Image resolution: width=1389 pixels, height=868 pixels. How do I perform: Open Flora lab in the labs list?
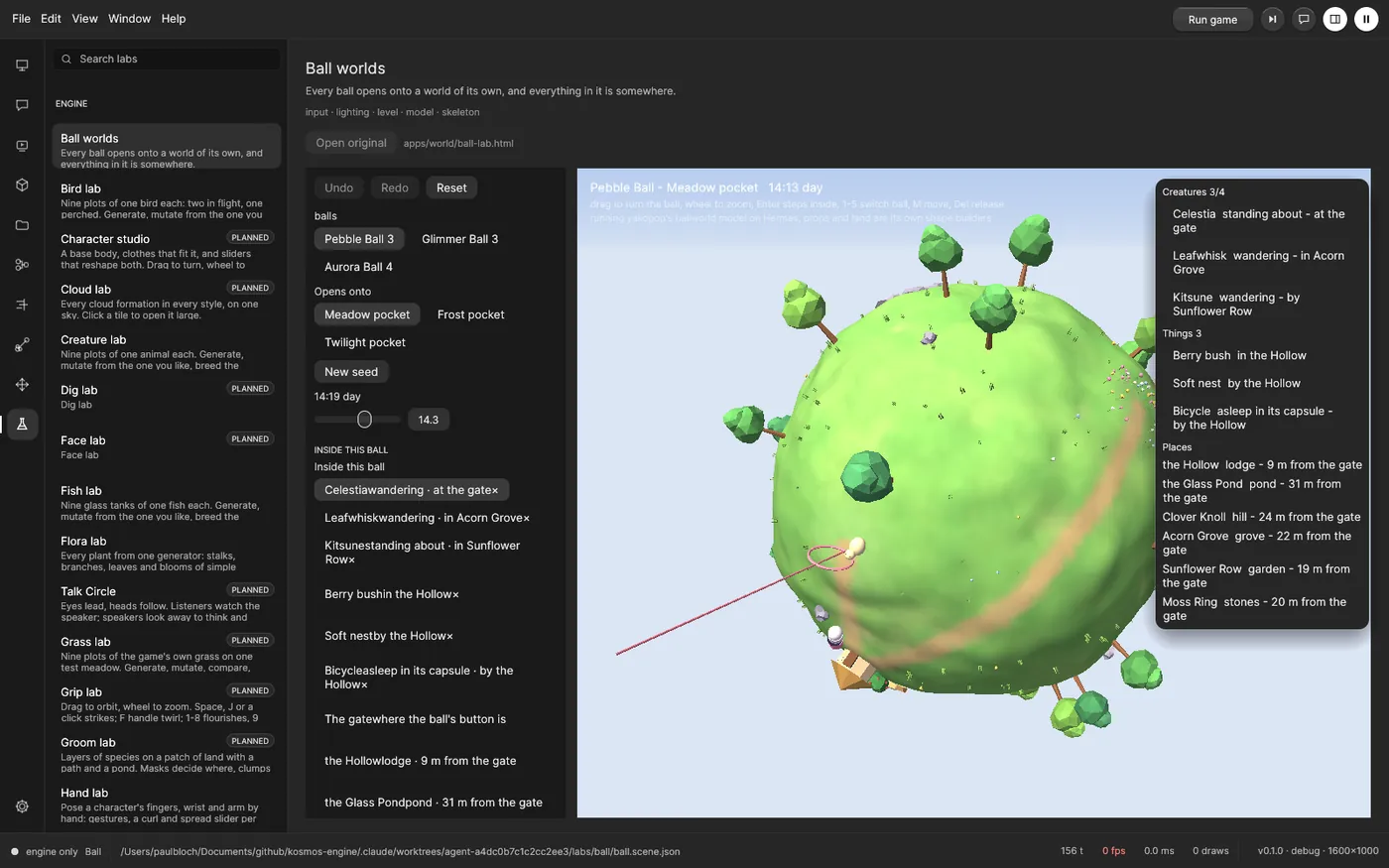[167, 554]
